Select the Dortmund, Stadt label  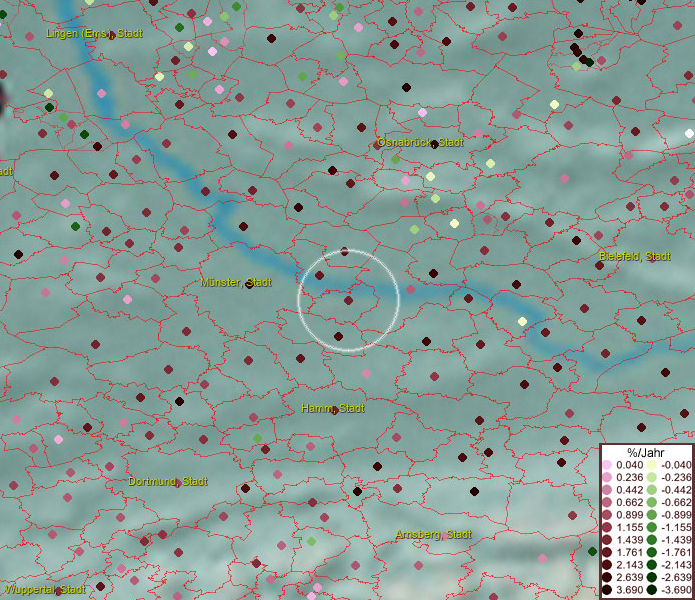[168, 481]
